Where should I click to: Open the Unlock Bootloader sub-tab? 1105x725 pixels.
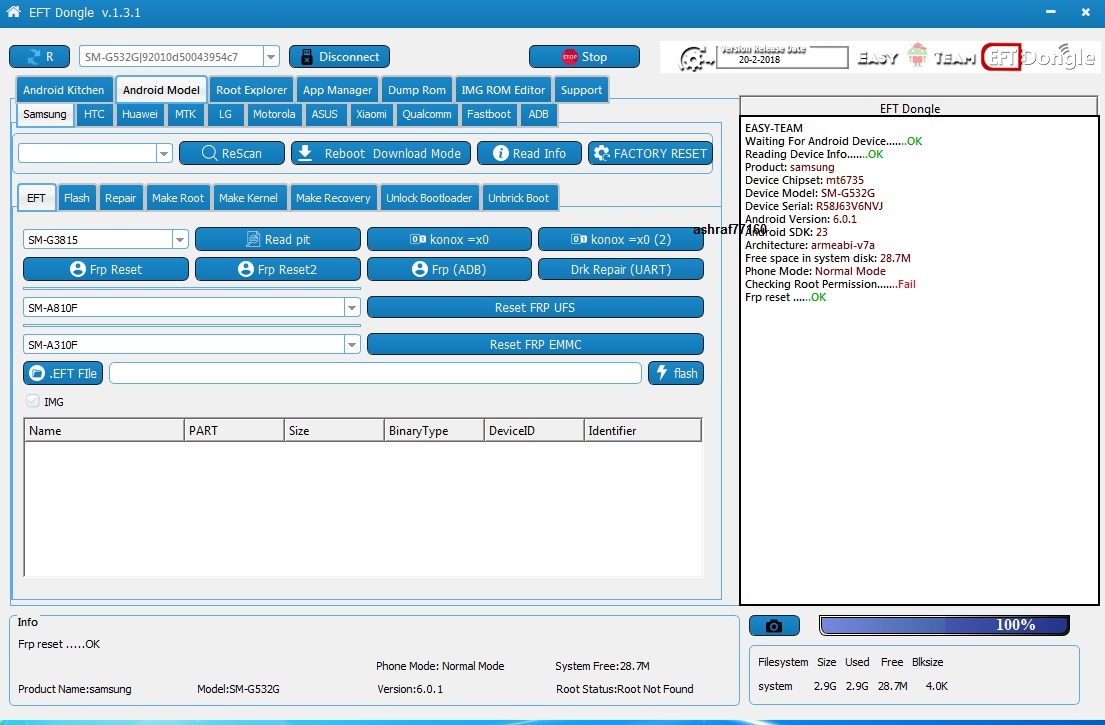point(429,198)
